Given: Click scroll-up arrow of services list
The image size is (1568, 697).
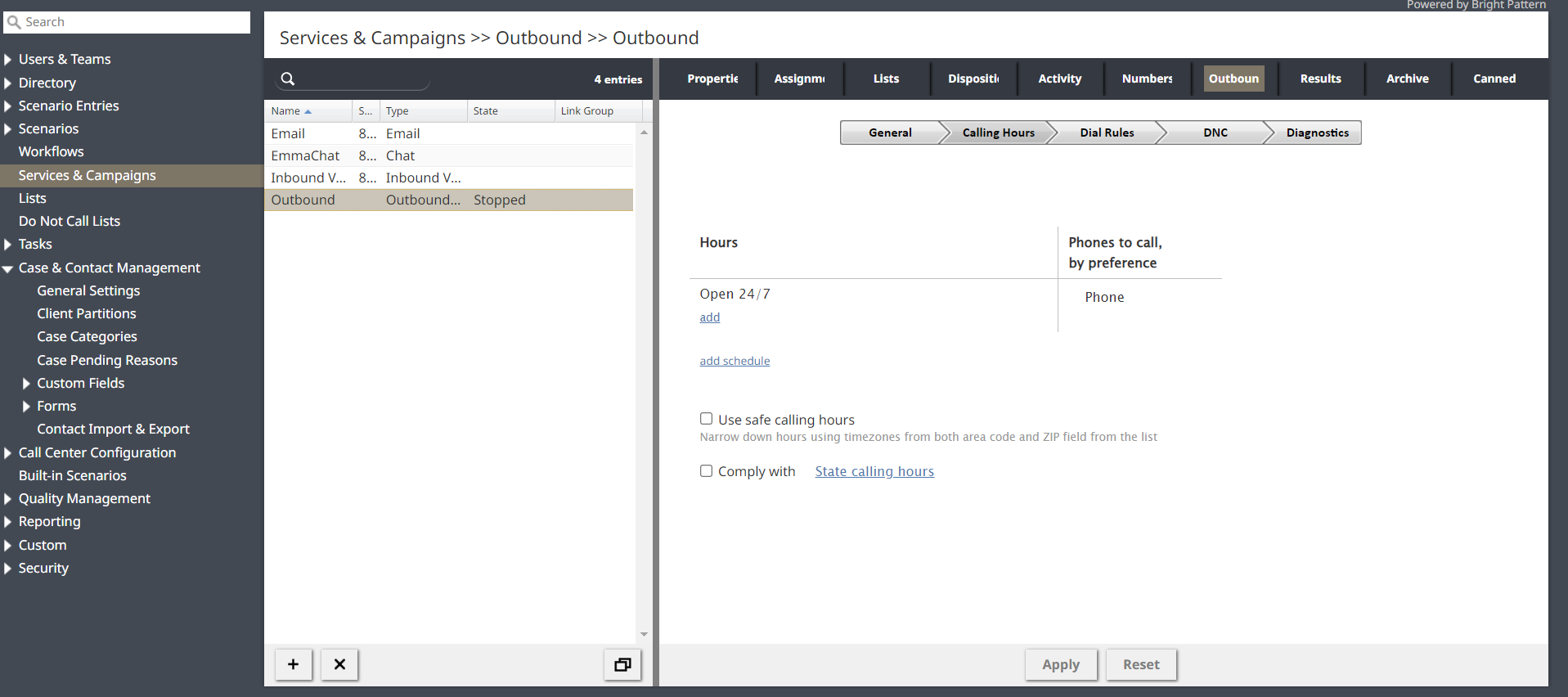Looking at the screenshot, I should [644, 132].
